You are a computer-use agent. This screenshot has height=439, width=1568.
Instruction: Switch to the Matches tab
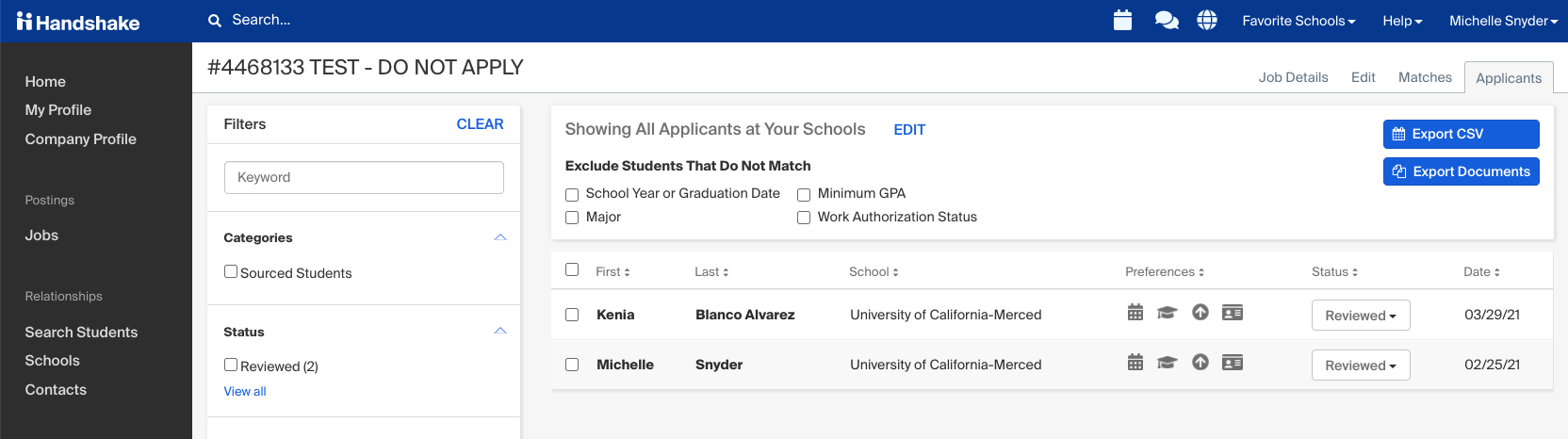pyautogui.click(x=1425, y=77)
